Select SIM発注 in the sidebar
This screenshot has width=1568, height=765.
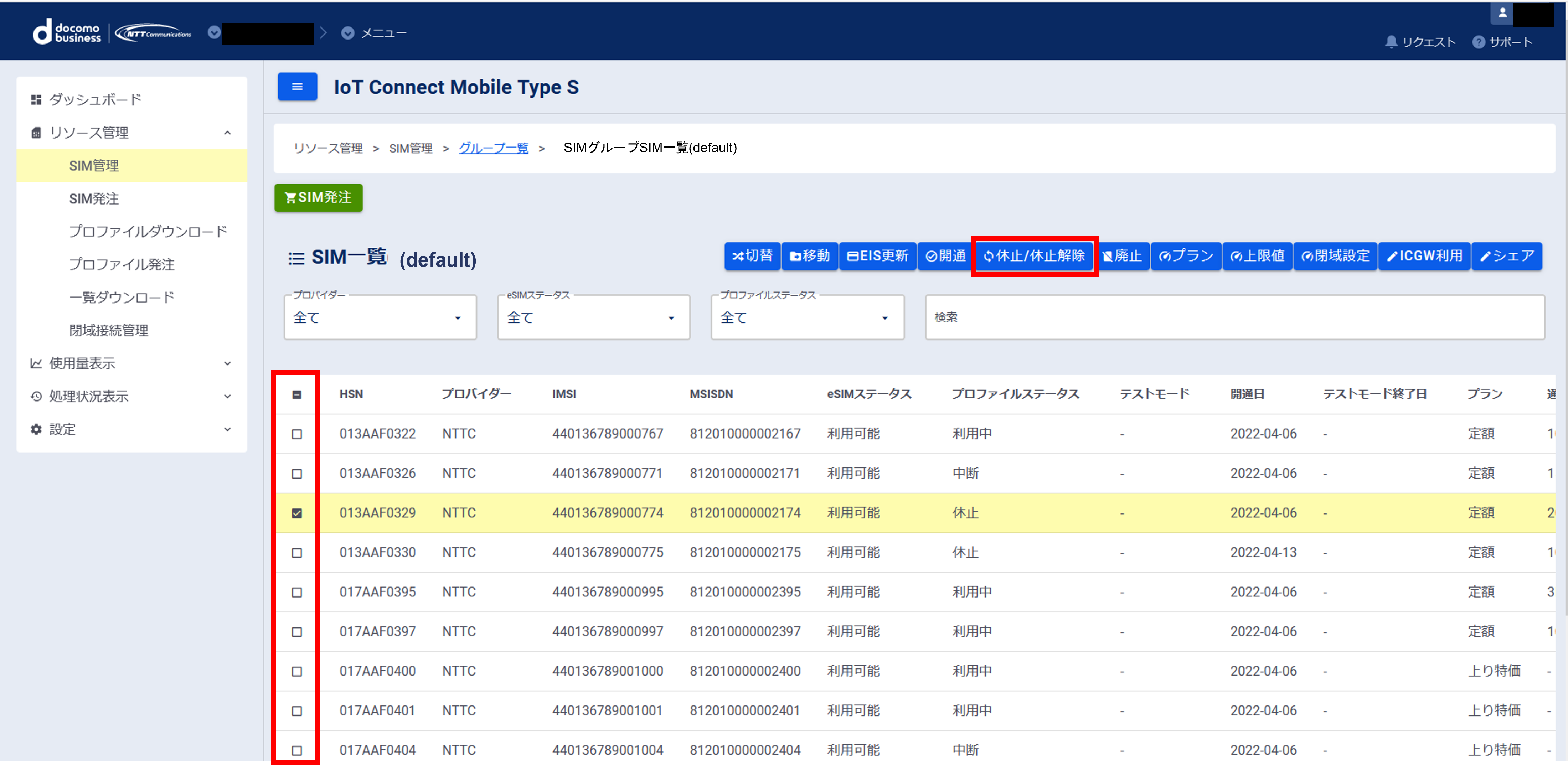coord(94,198)
